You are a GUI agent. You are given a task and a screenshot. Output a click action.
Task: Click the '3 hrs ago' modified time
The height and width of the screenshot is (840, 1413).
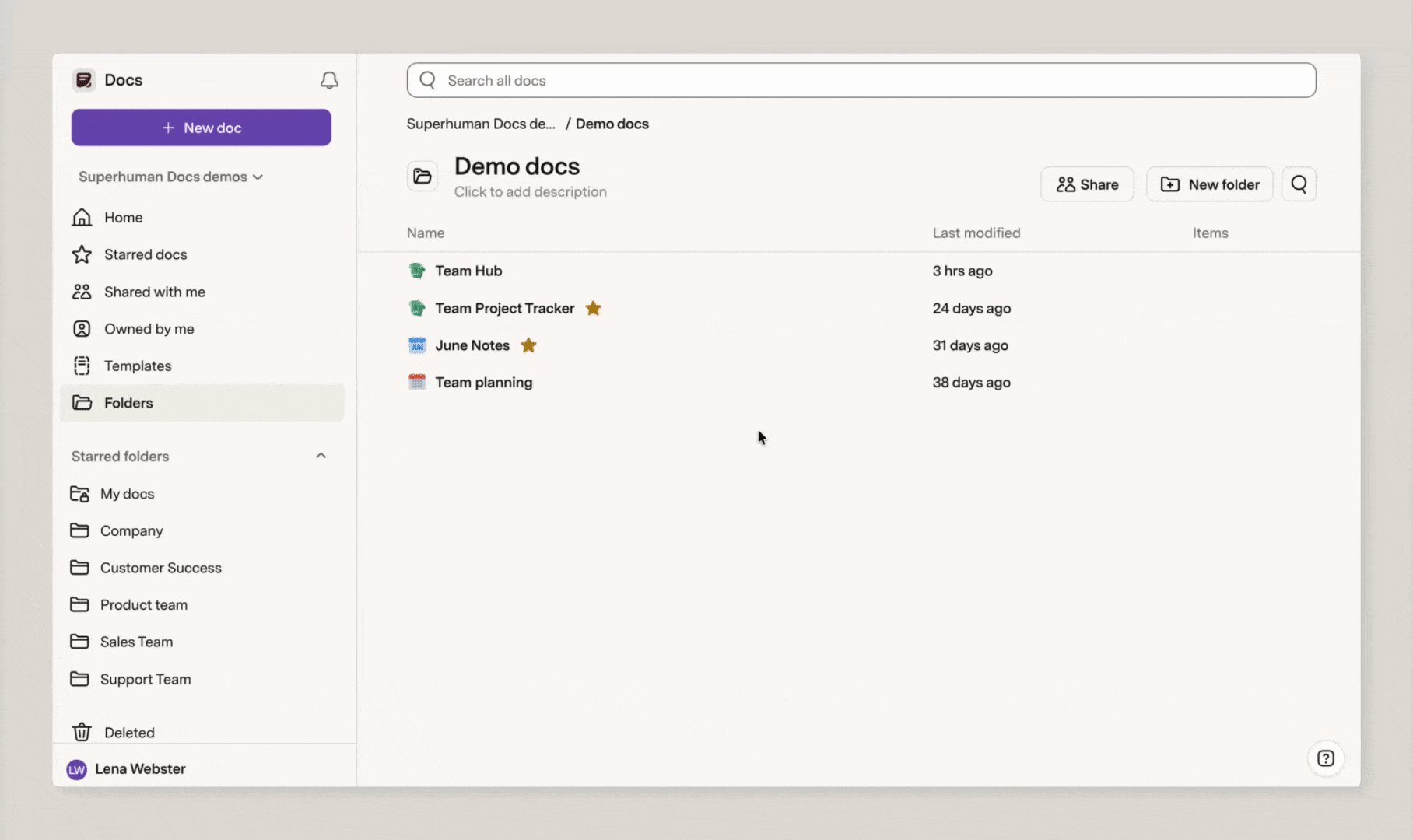[962, 271]
